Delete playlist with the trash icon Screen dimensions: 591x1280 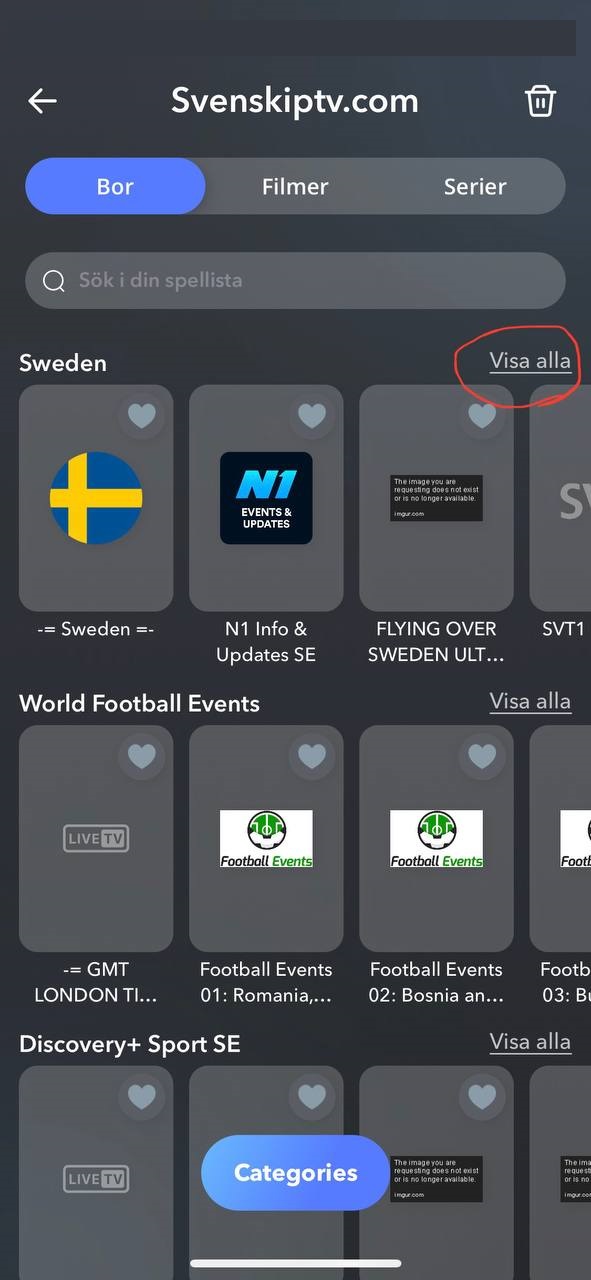click(540, 100)
